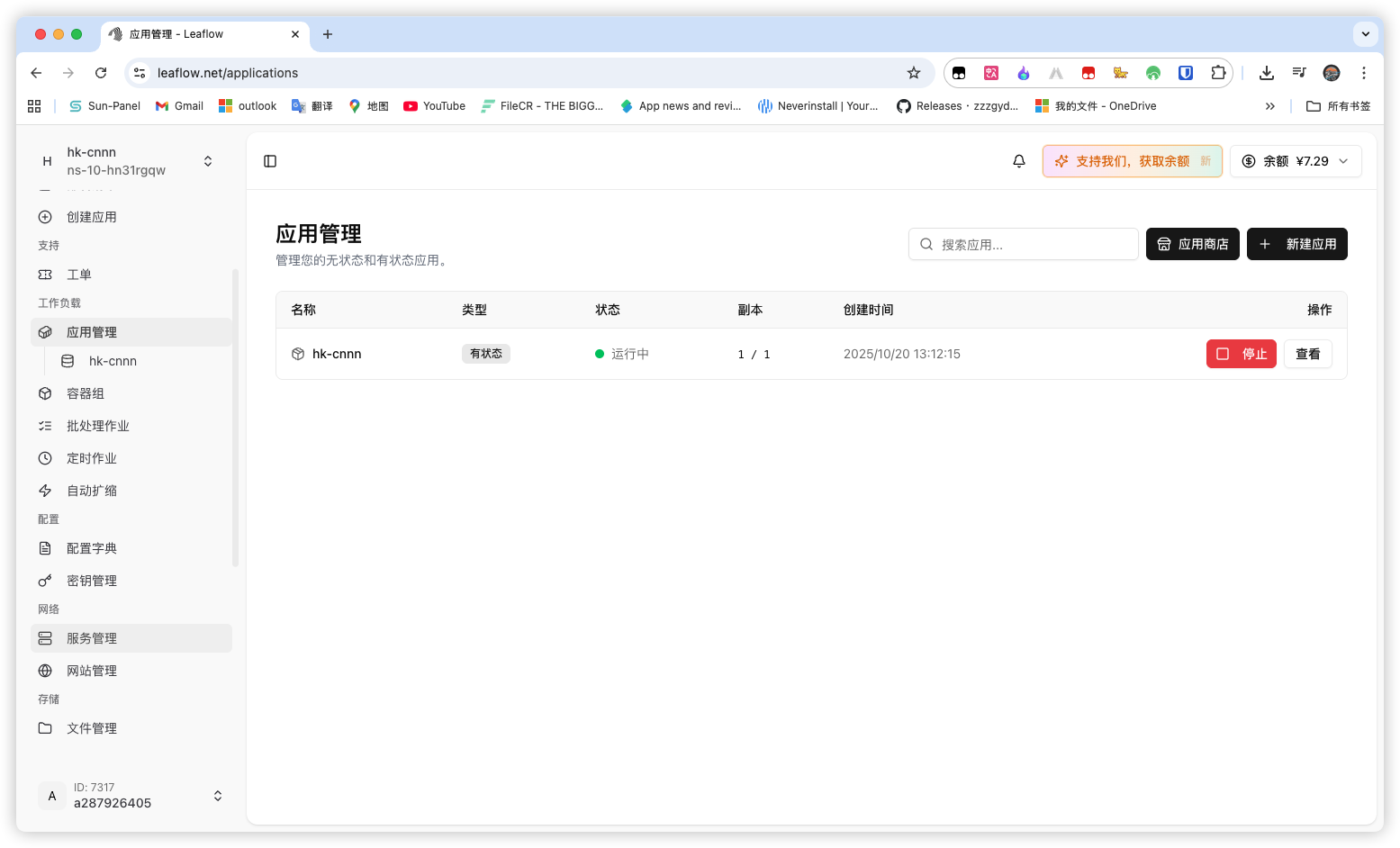Toggle the sidebar panel icon
The image size is (1400, 848).
click(270, 161)
